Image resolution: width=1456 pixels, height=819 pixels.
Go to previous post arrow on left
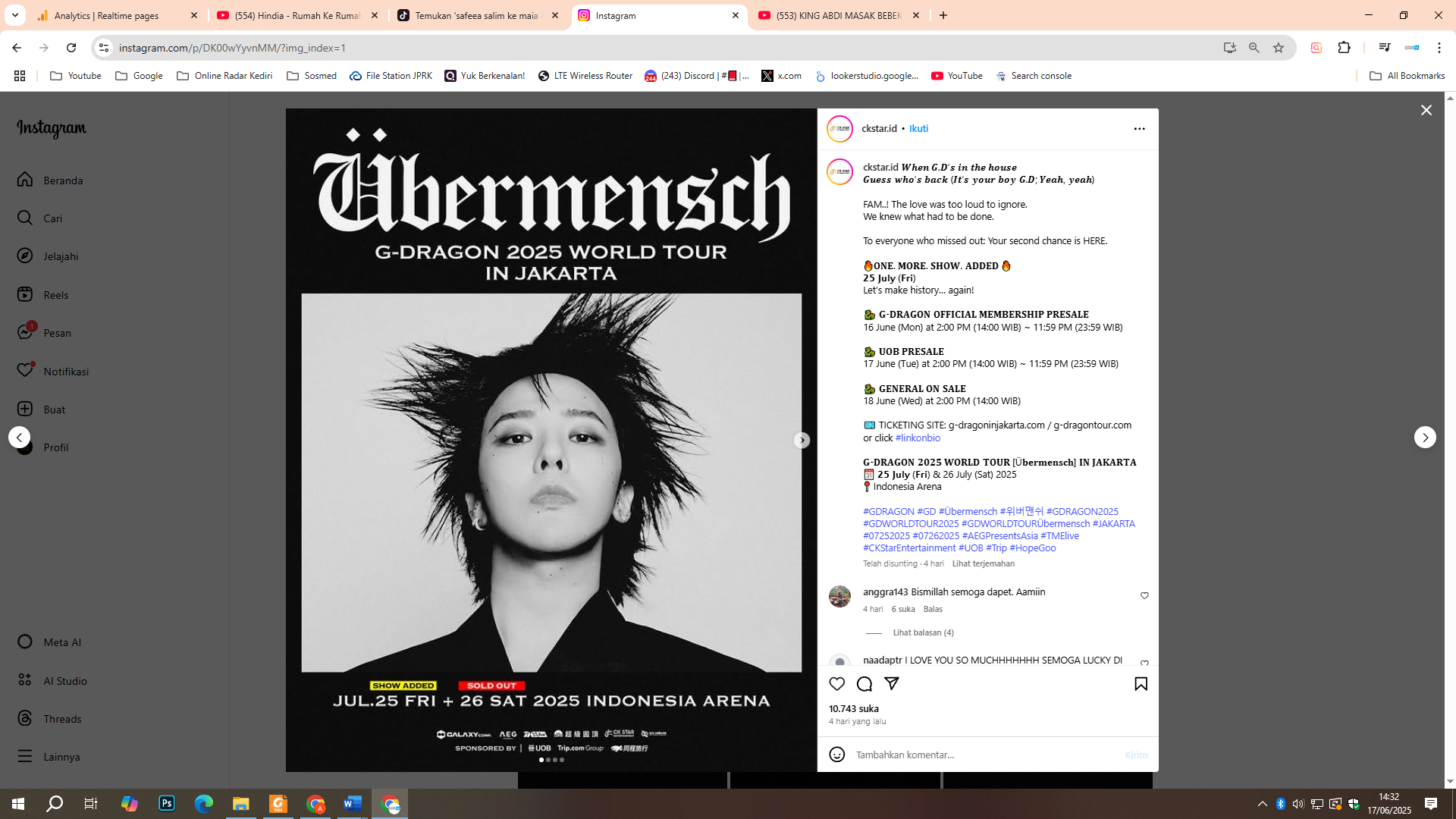pos(19,438)
